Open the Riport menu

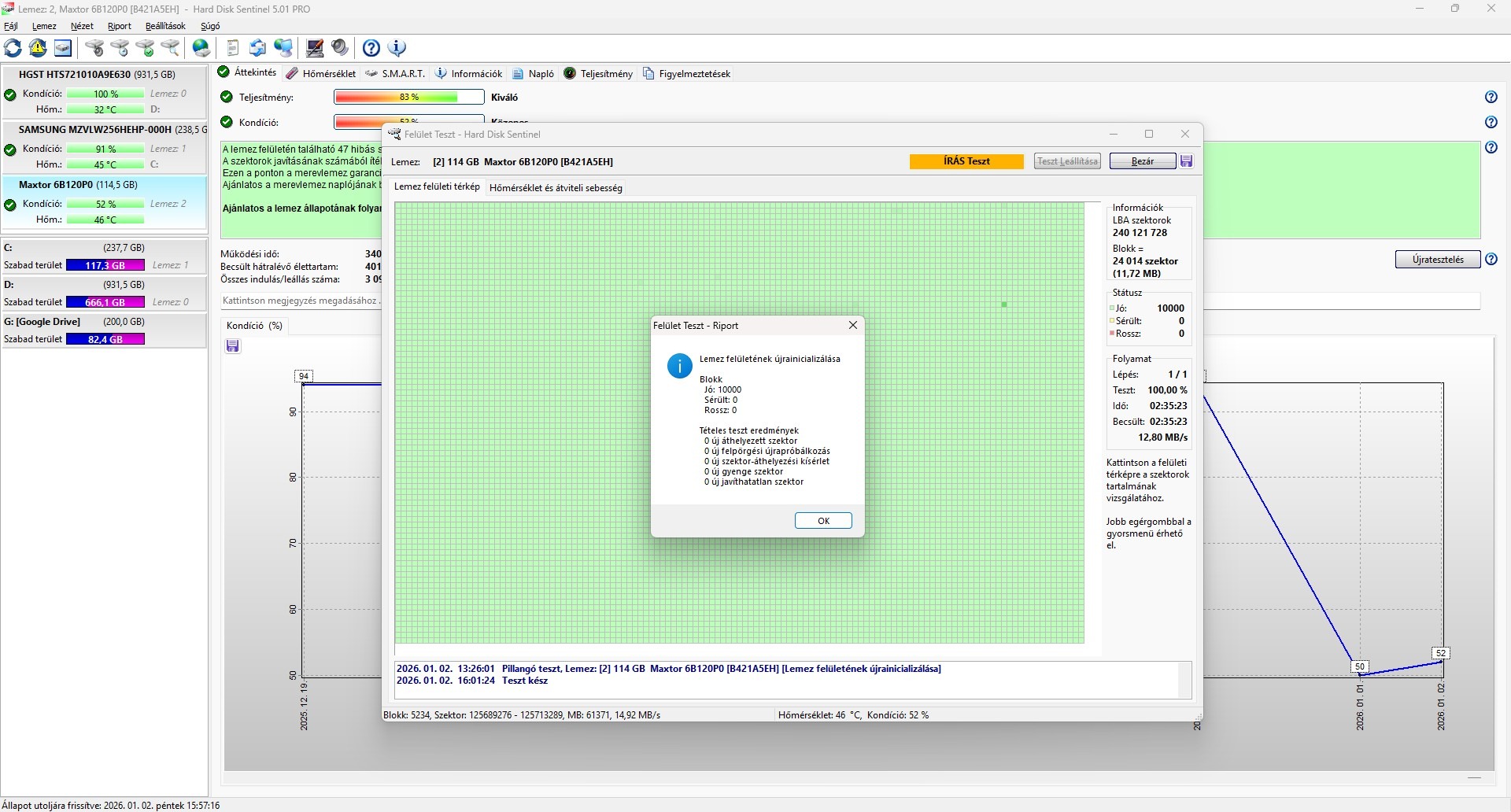pos(120,26)
